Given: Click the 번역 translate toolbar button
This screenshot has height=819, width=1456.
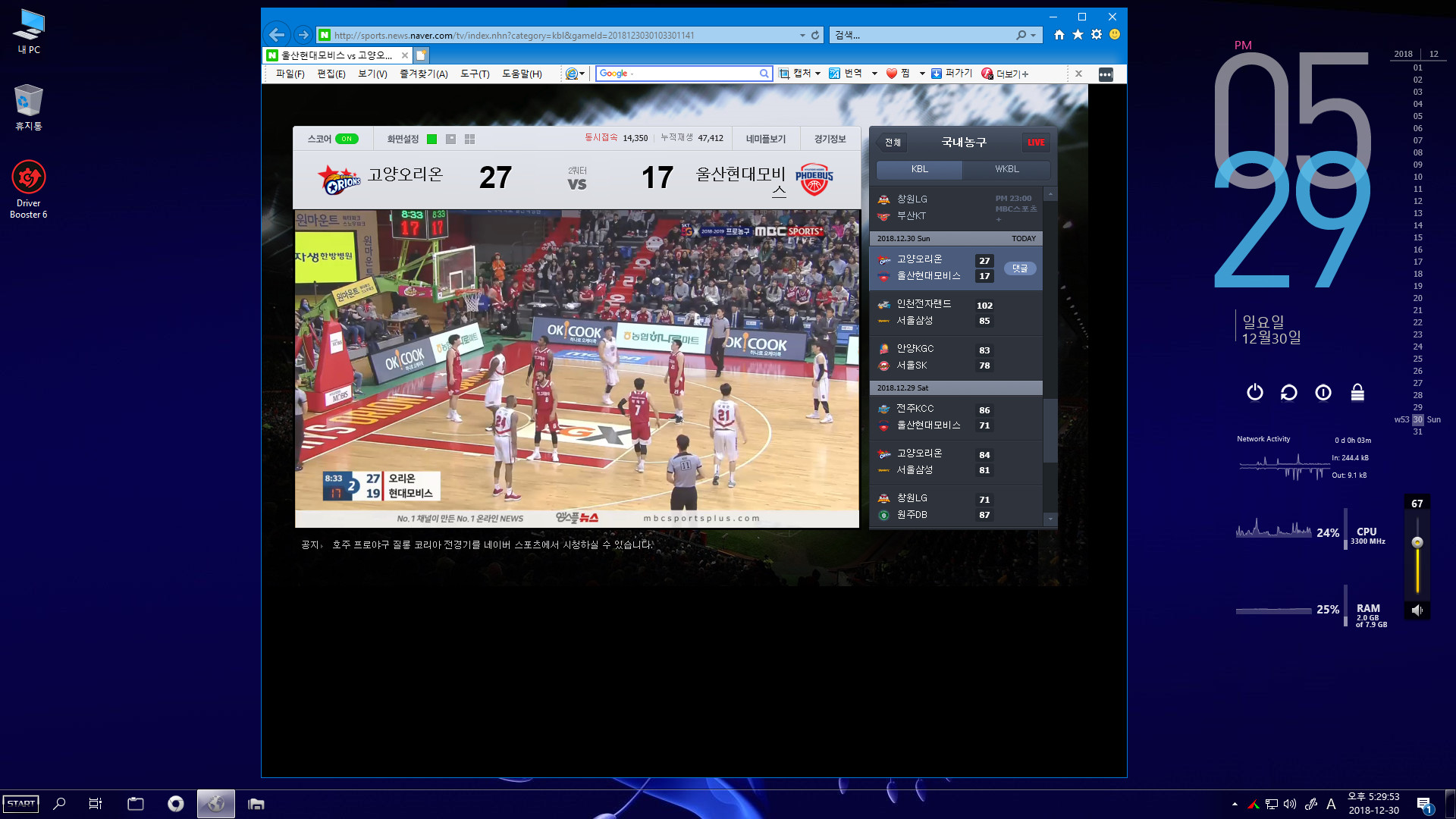Looking at the screenshot, I should [x=846, y=74].
